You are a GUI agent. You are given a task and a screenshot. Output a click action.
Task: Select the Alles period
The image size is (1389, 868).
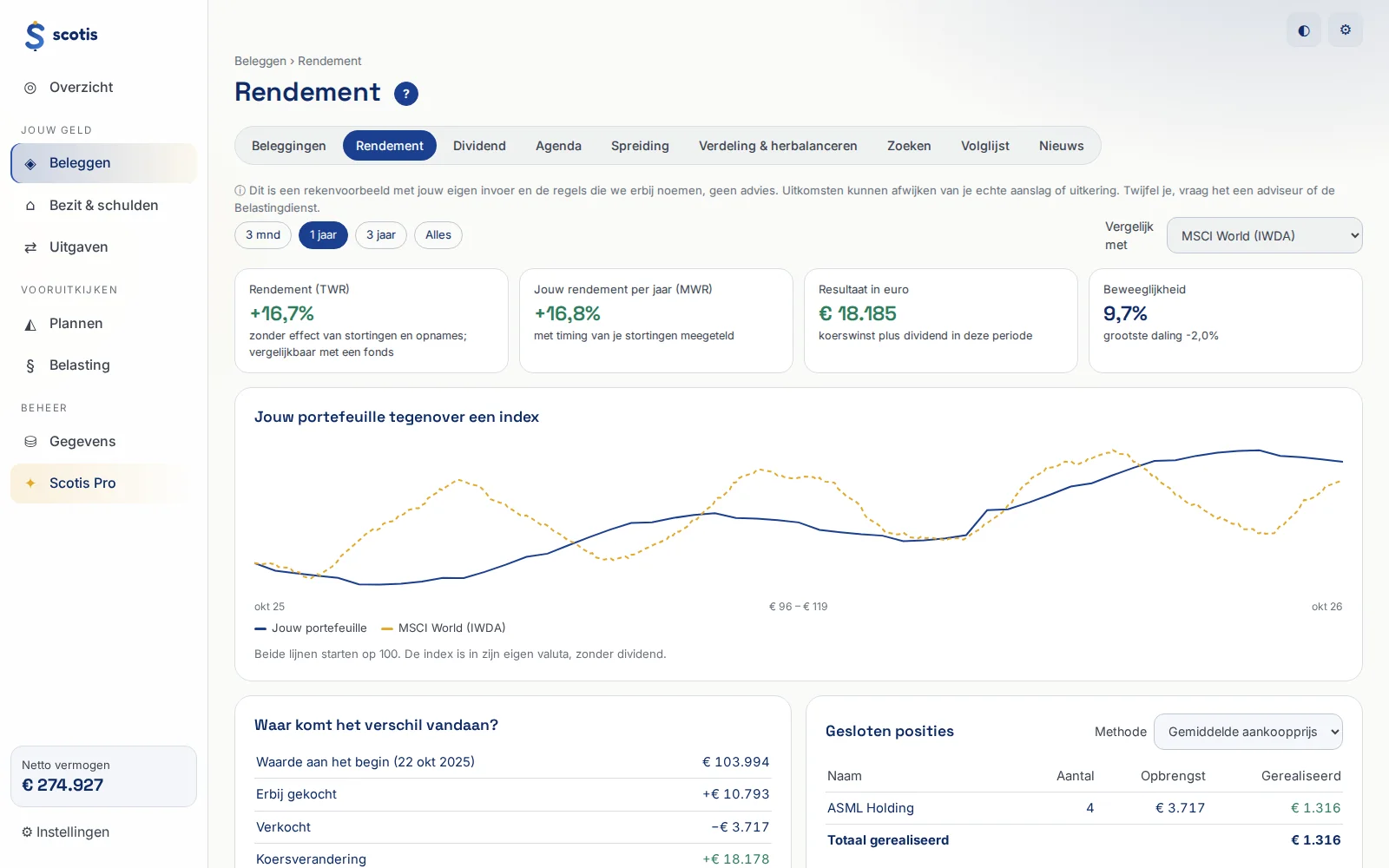pyautogui.click(x=438, y=235)
